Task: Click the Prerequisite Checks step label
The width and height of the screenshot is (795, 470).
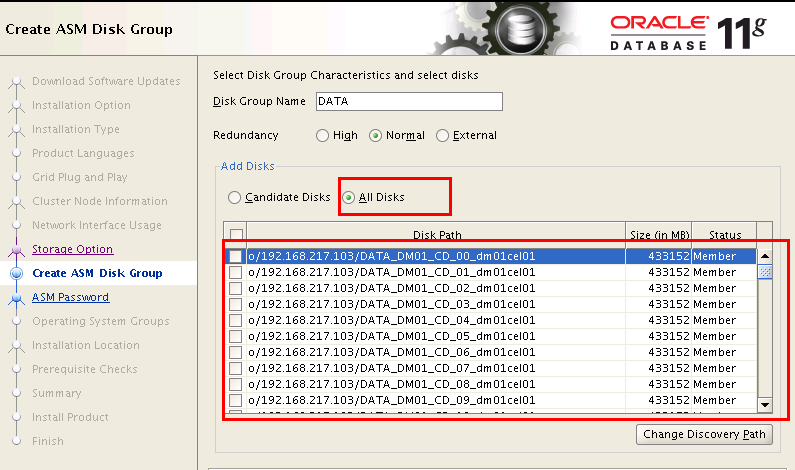Action: [85, 369]
